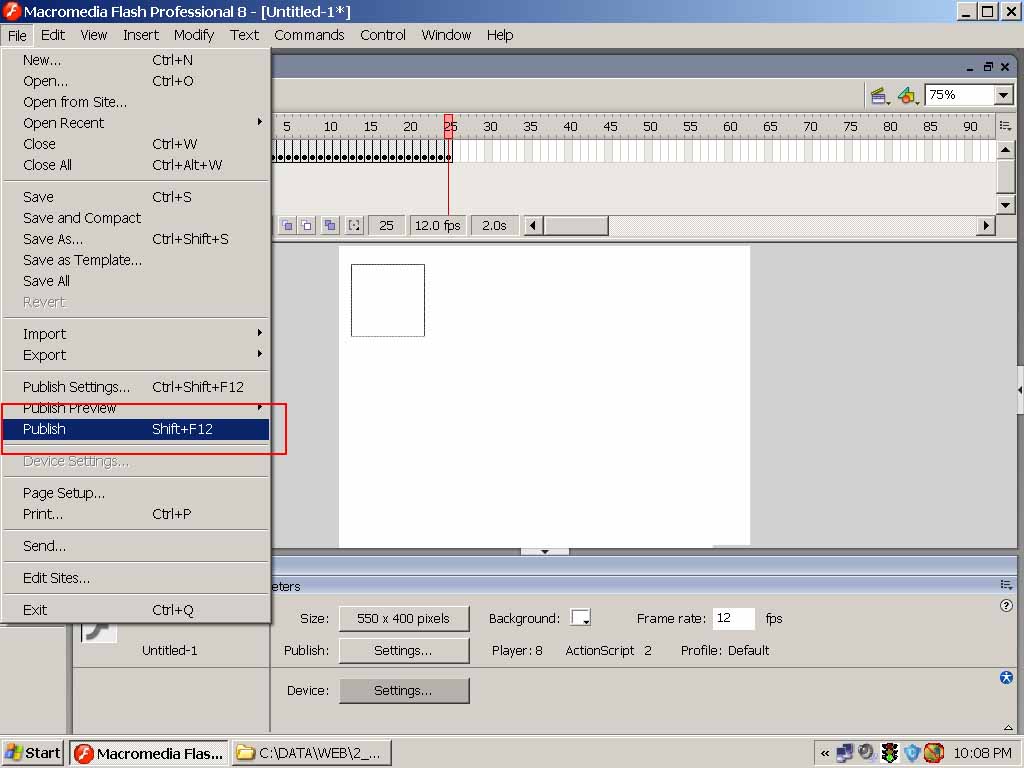This screenshot has width=1024, height=768.
Task: Click the Frame rate input field
Action: [733, 618]
